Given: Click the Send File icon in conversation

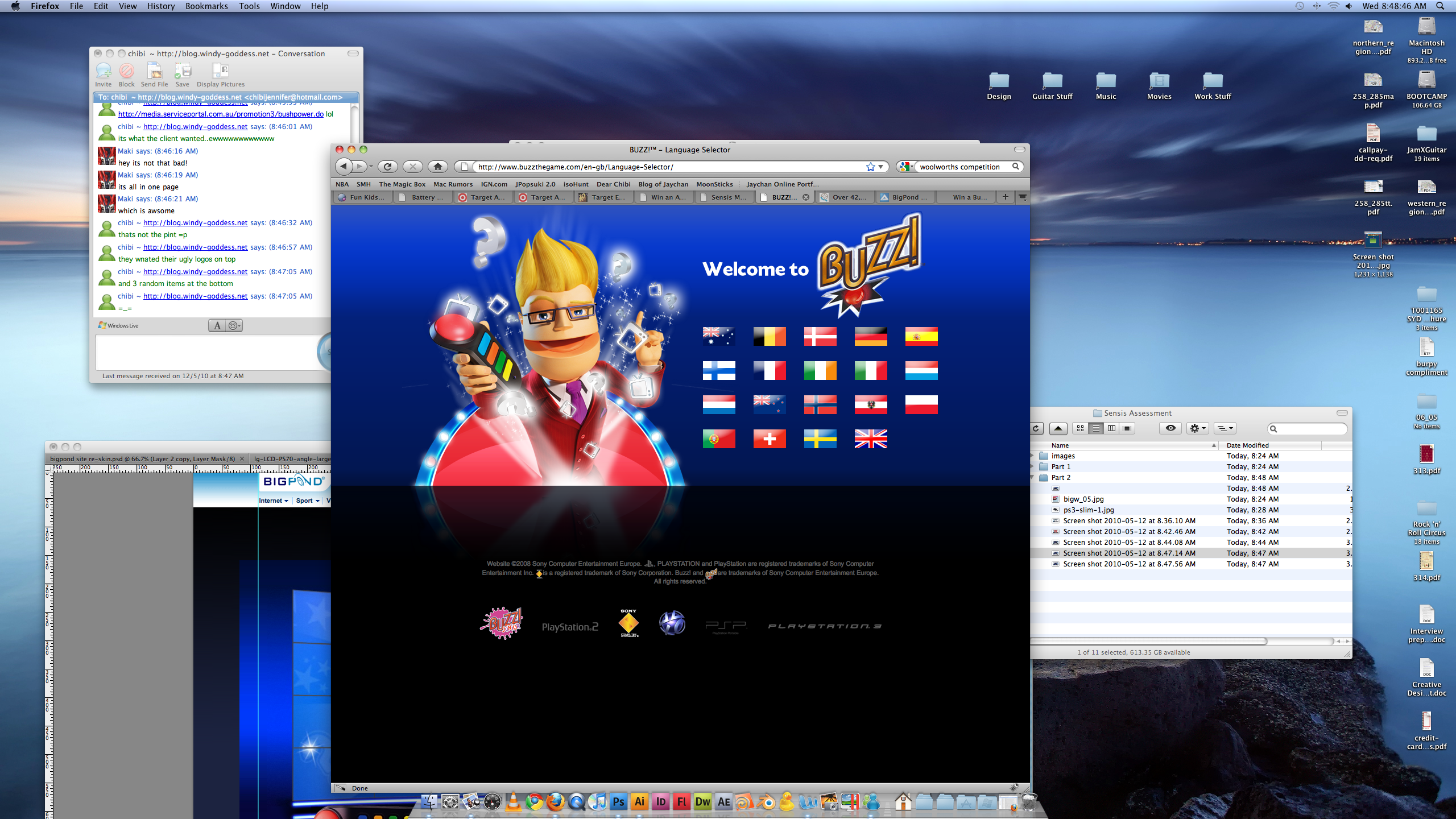Looking at the screenshot, I should [x=154, y=71].
